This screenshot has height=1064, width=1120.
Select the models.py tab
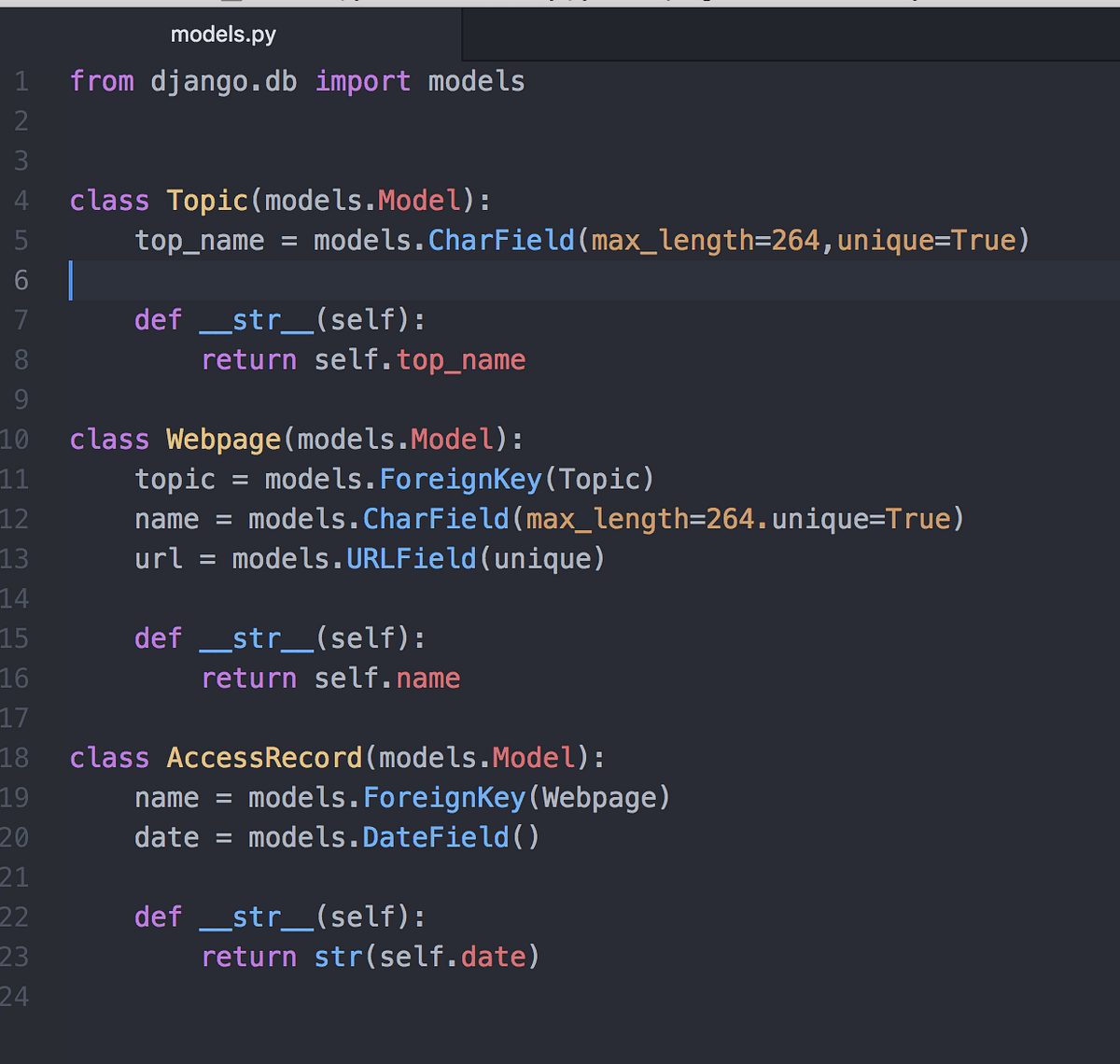pyautogui.click(x=222, y=34)
